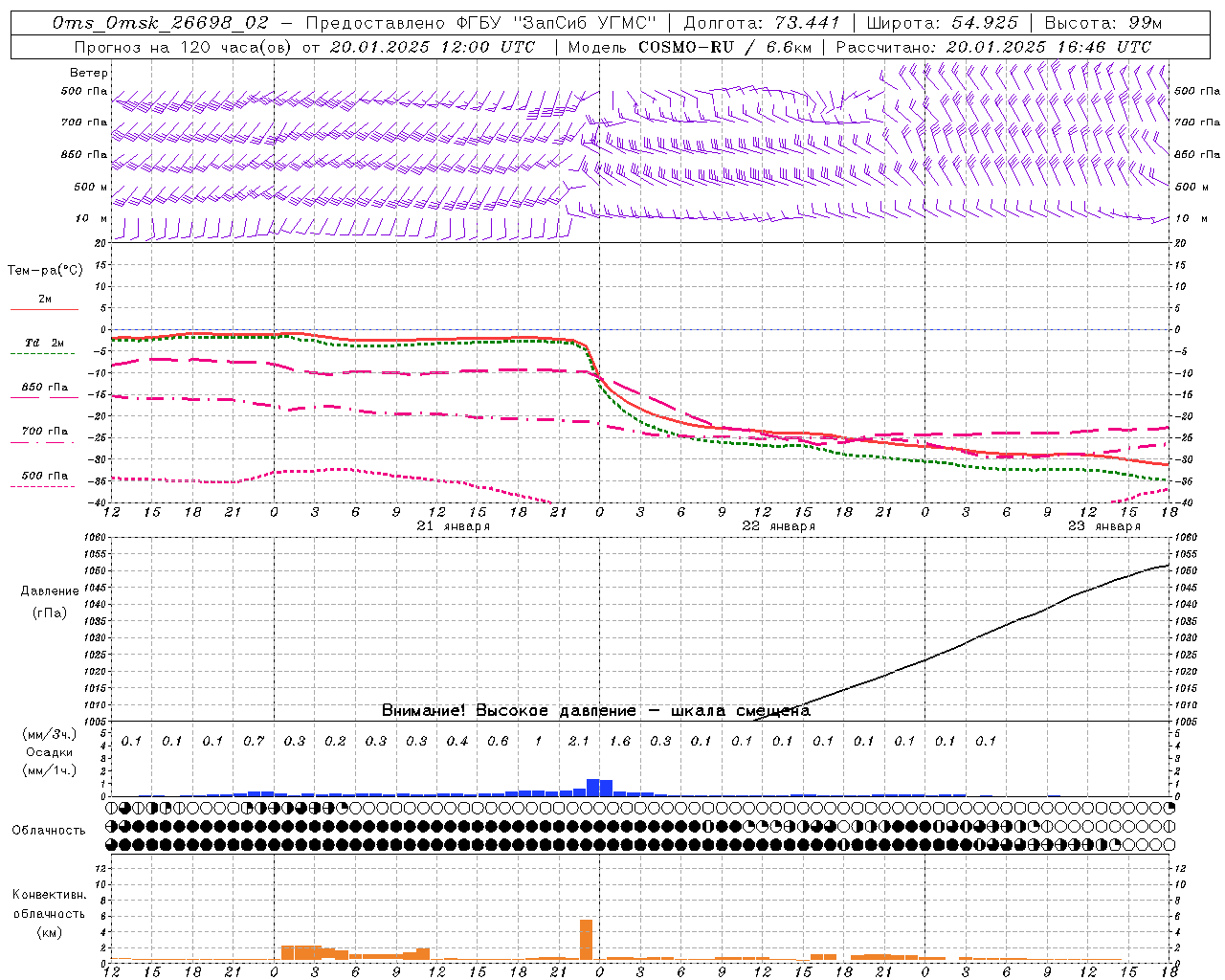Click the 0.4 precipitation amount value
The width and height of the screenshot is (1225, 980).
[x=457, y=742]
